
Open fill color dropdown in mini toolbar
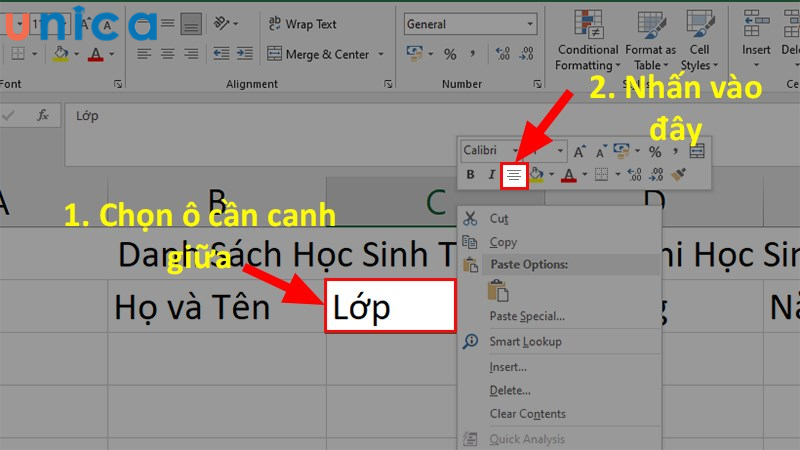pyautogui.click(x=552, y=175)
